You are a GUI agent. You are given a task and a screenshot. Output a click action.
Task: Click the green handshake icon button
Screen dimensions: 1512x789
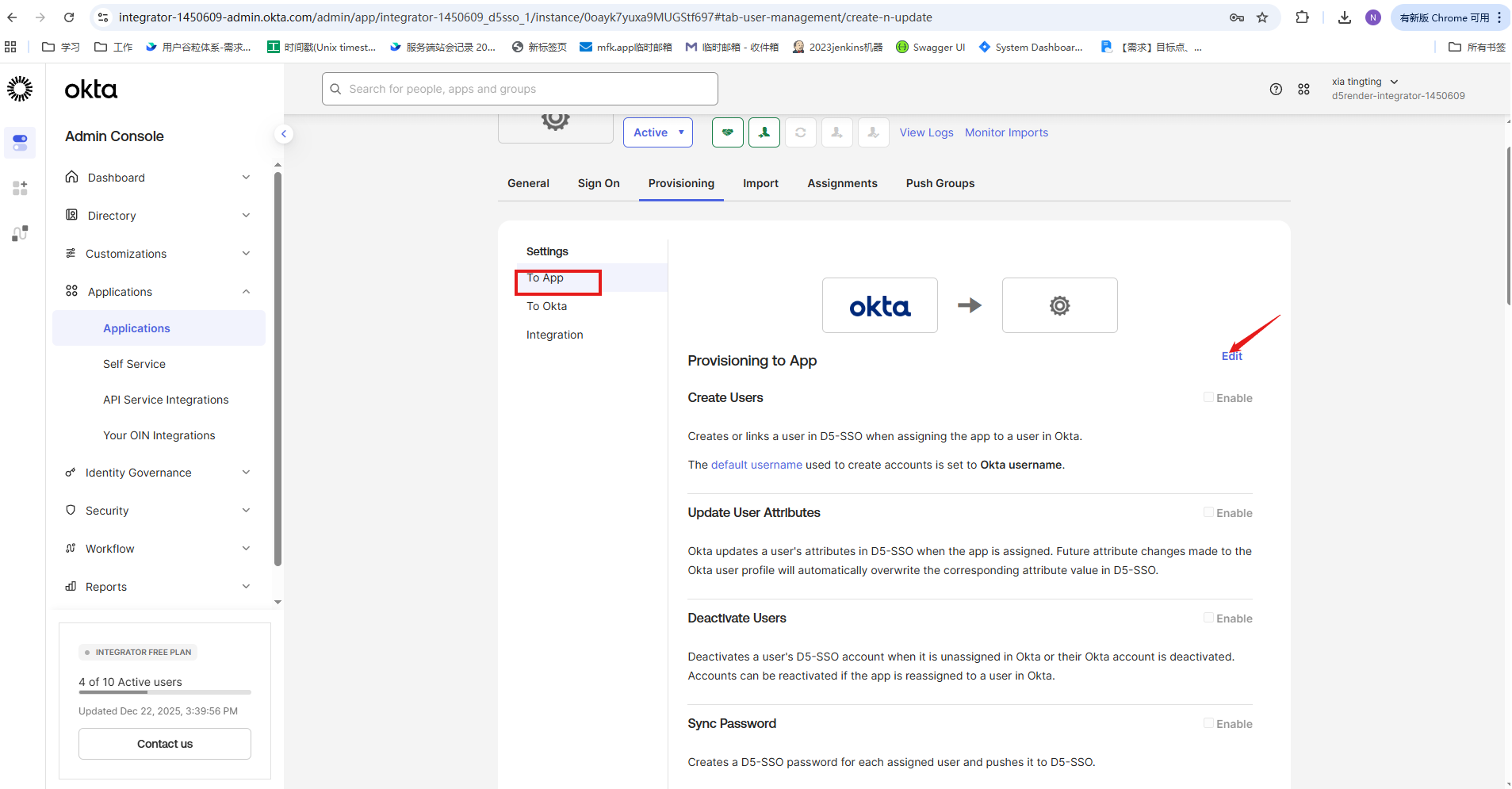click(x=727, y=132)
